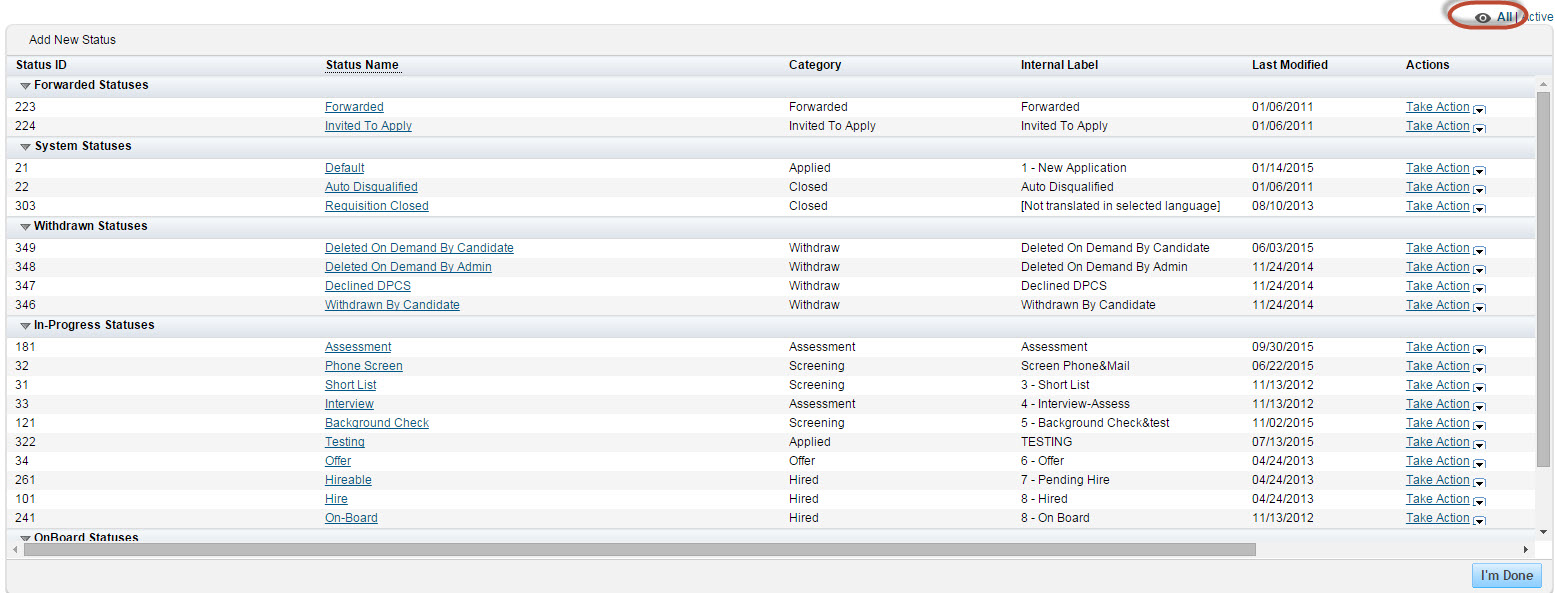Collapse the Forwarded Statuses group
1555x593 pixels.
(26, 86)
